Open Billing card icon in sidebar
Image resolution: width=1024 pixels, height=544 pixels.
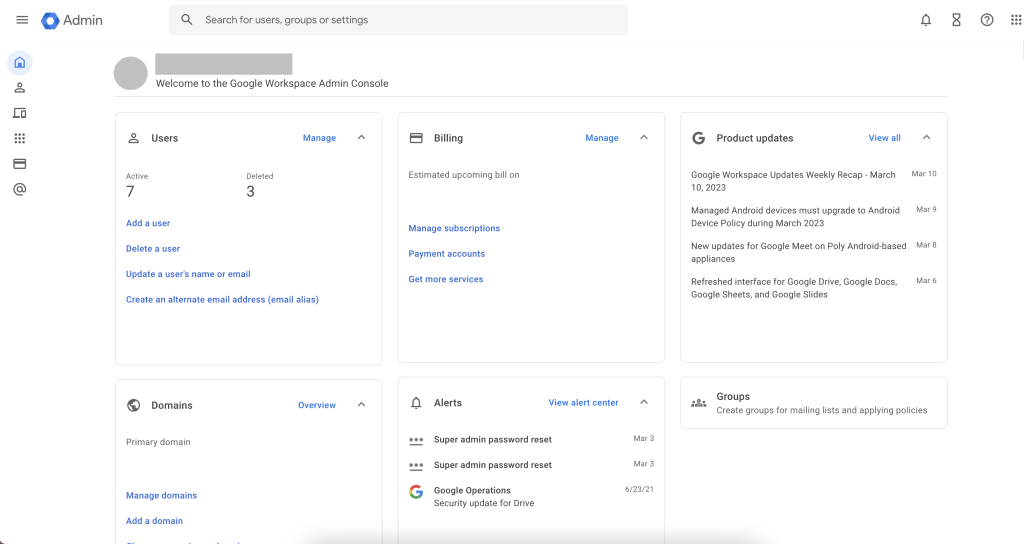coord(19,164)
